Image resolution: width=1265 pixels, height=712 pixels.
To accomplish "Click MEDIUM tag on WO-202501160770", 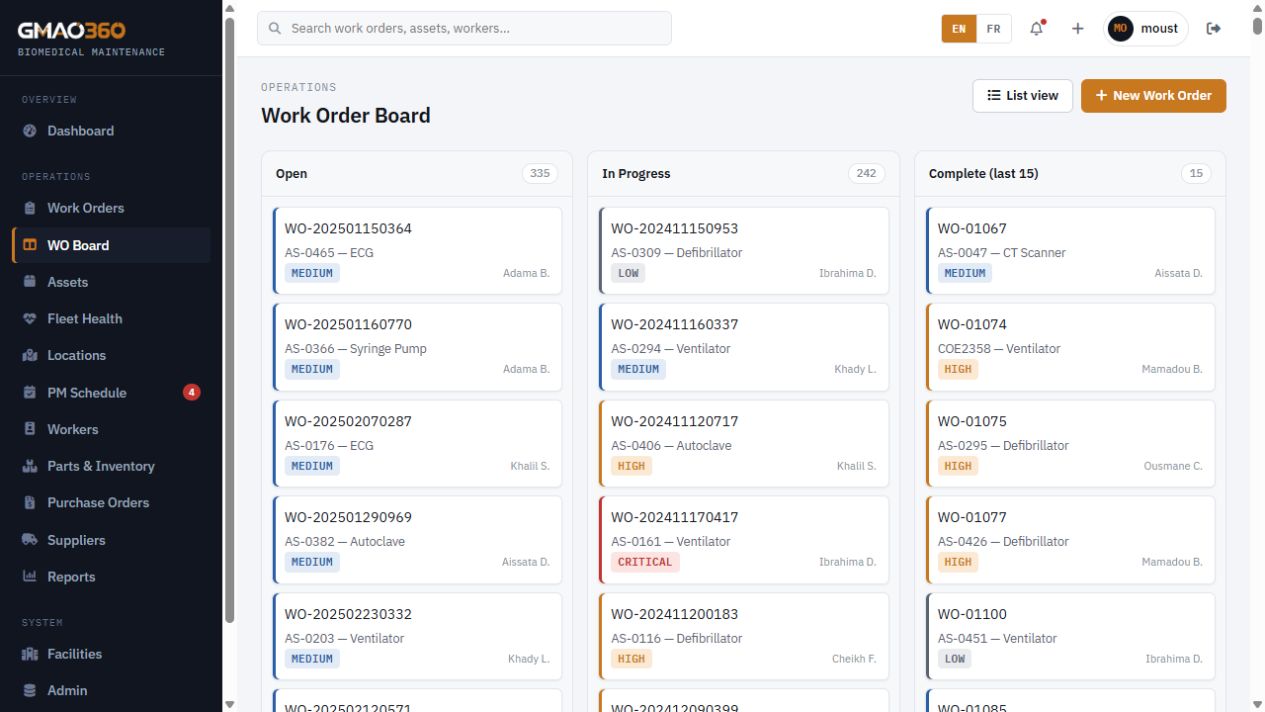I will 312,369.
